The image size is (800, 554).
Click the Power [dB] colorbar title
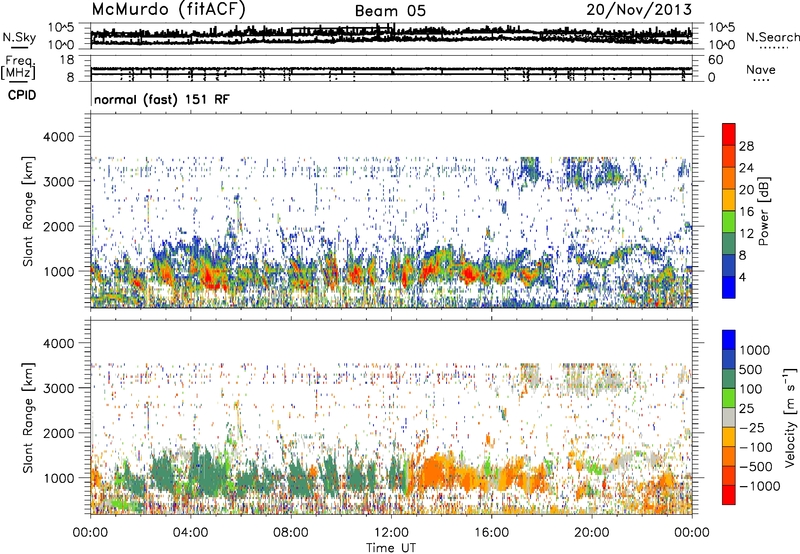763,211
